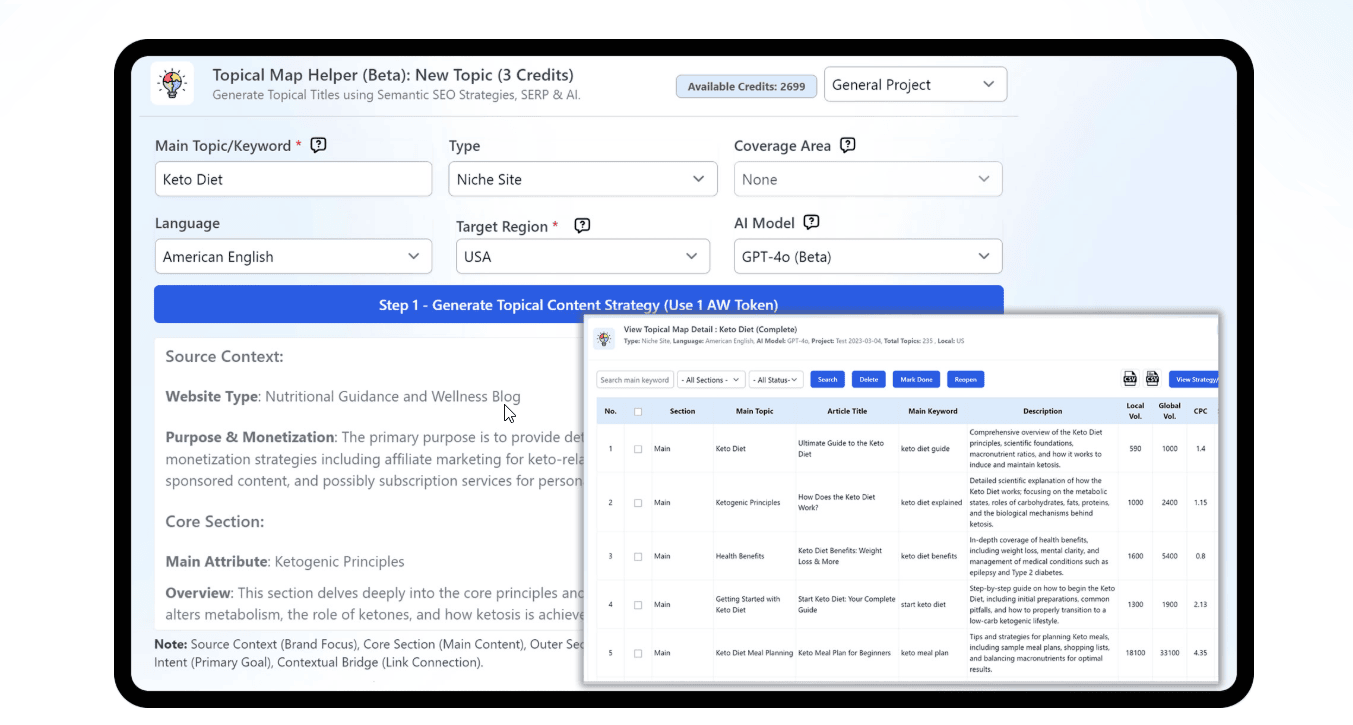Click the AI Model help icon

pos(812,222)
